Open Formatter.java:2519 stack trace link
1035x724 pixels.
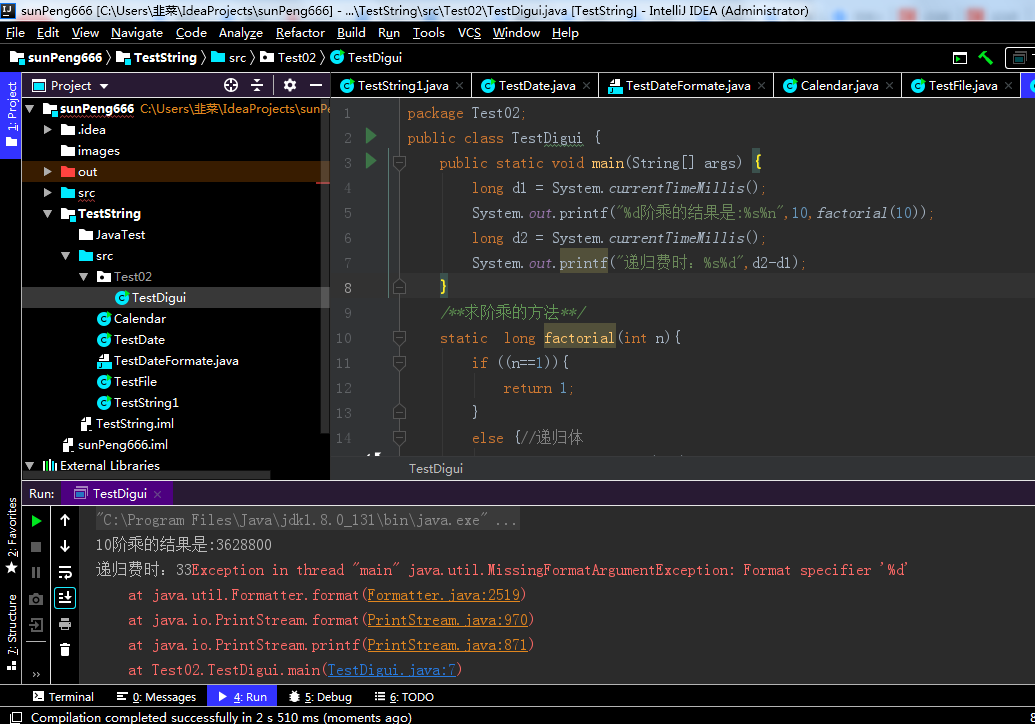pos(444,595)
